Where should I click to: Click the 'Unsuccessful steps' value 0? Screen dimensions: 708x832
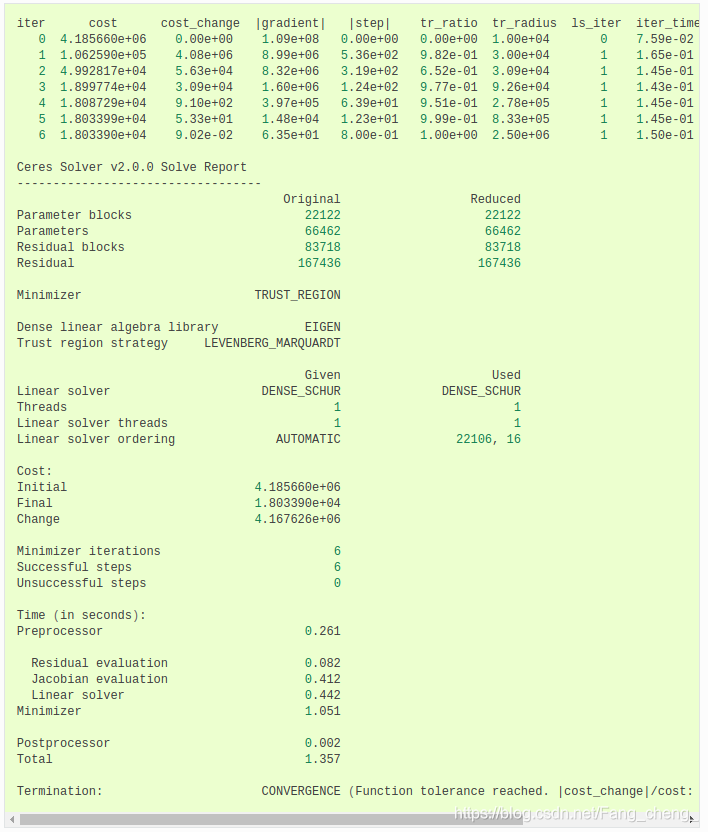click(x=337, y=583)
